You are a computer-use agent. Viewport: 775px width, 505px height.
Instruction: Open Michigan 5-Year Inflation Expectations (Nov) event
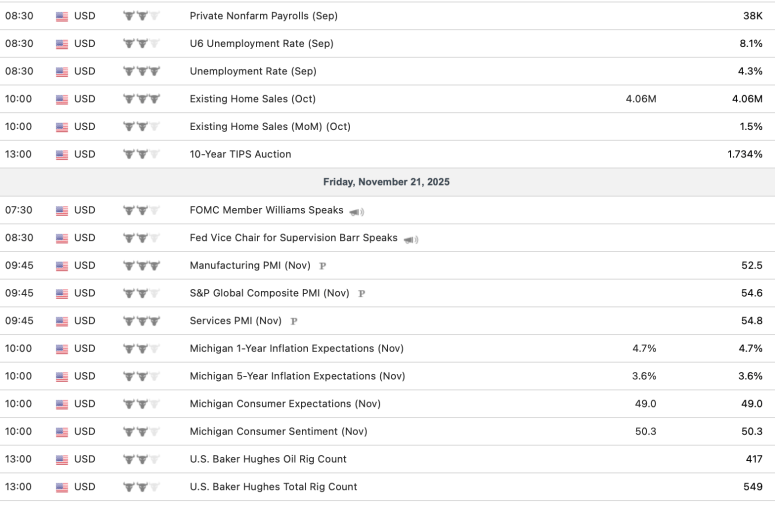tap(297, 376)
